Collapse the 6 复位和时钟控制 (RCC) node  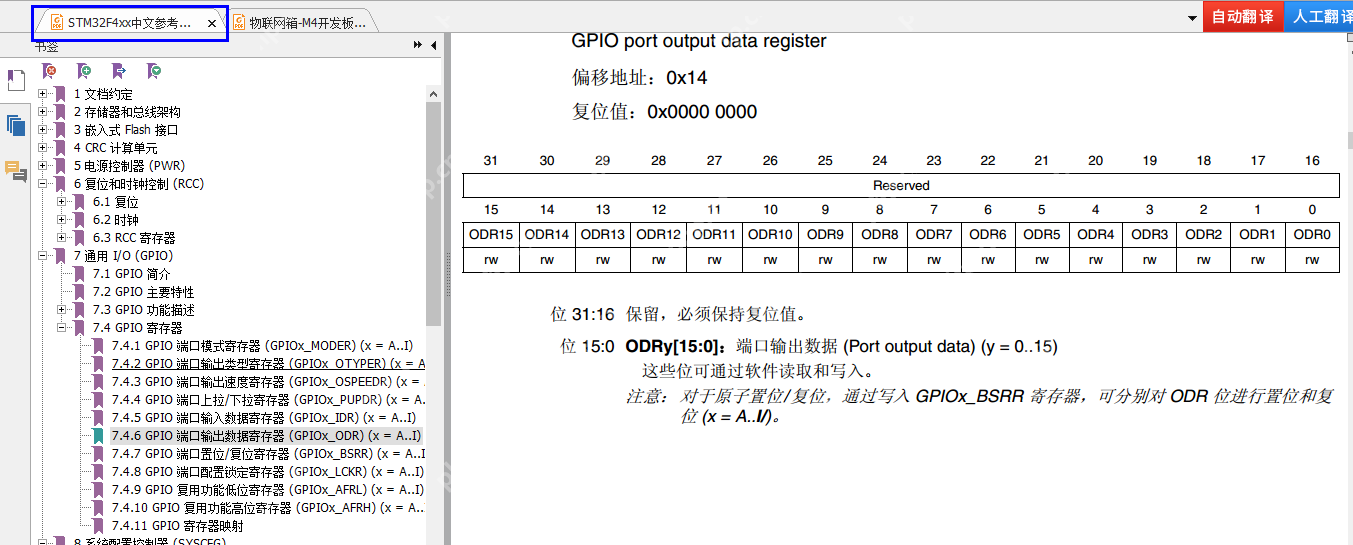(43, 184)
